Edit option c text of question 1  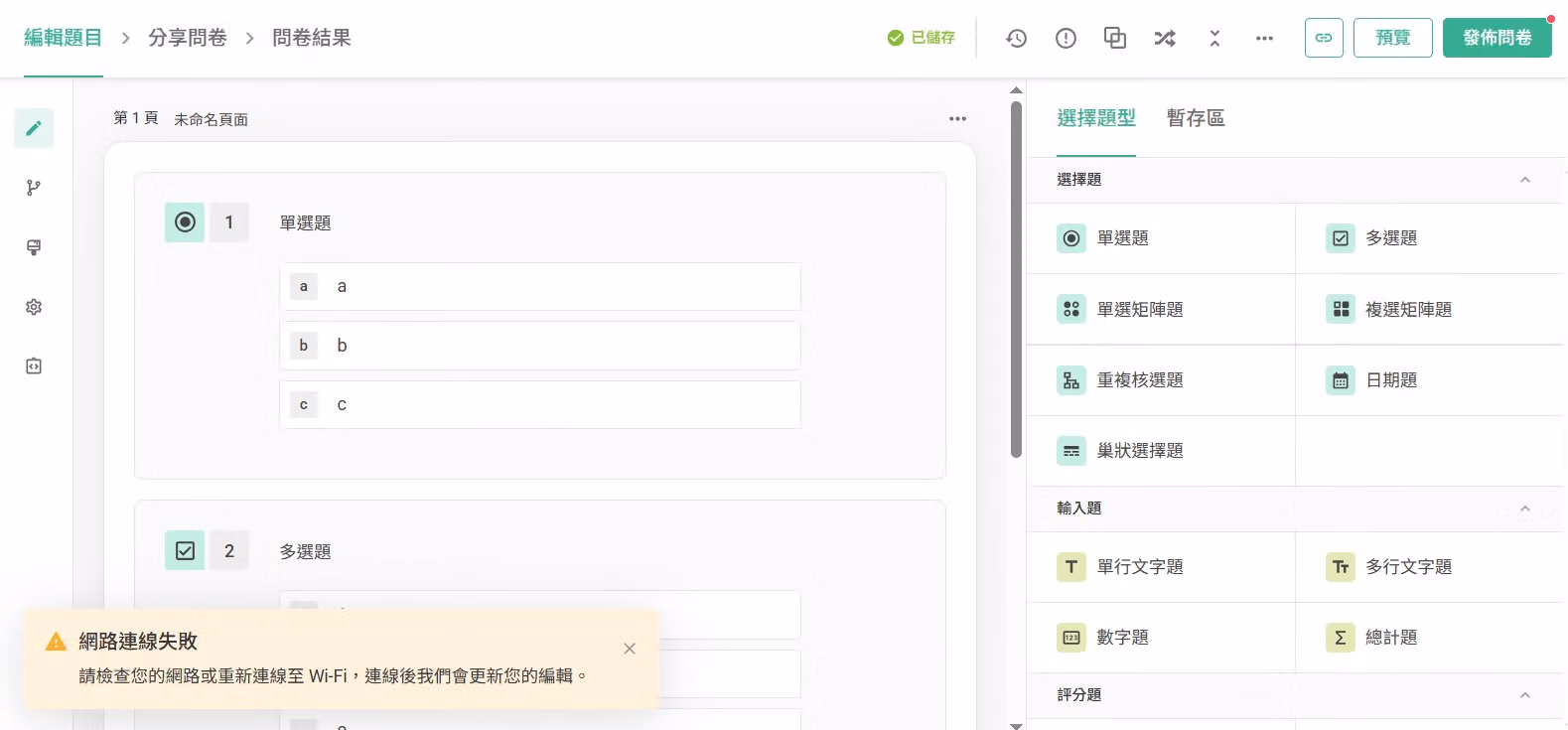click(x=540, y=405)
